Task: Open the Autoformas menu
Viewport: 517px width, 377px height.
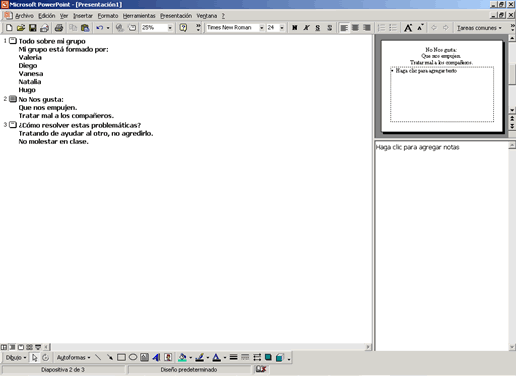Action: tap(73, 358)
